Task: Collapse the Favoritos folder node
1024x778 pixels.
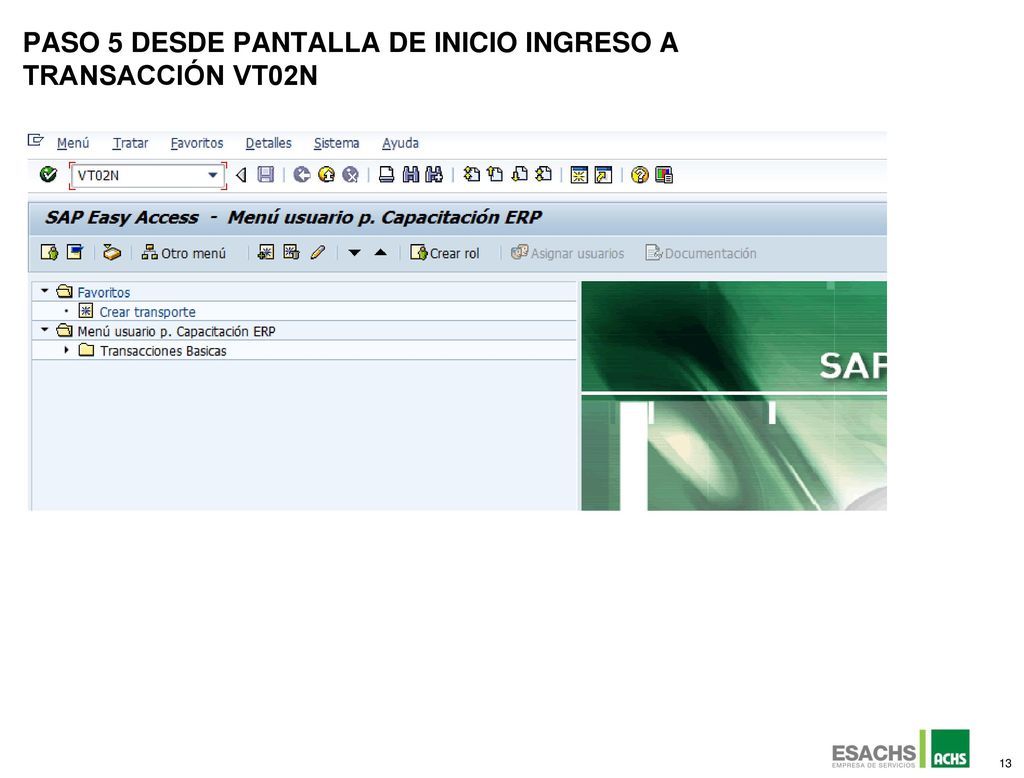Action: point(44,291)
